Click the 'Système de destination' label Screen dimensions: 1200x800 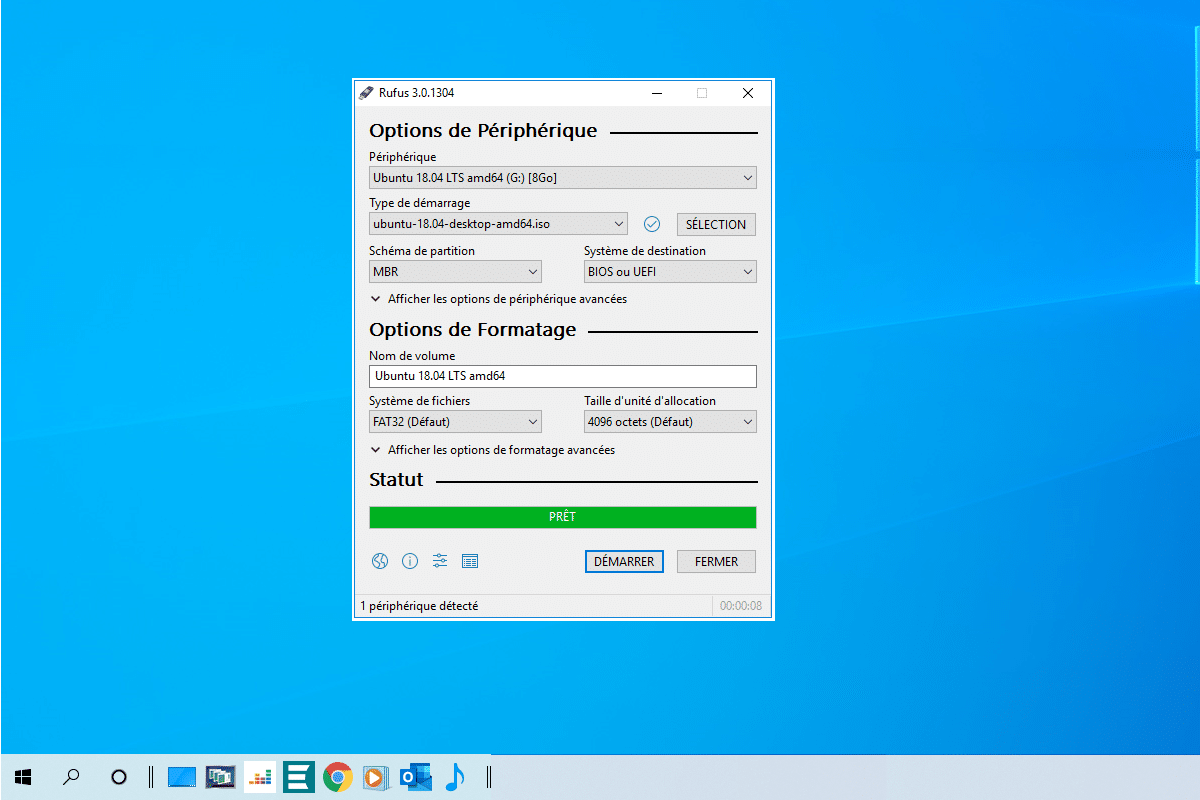point(645,251)
